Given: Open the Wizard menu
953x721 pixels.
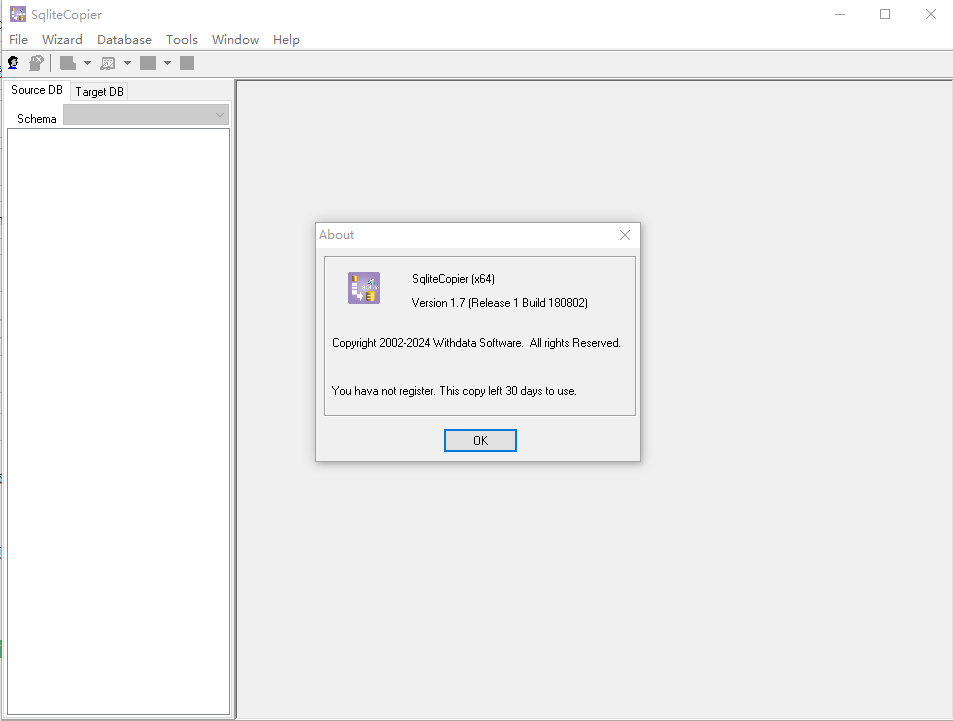Looking at the screenshot, I should 62,40.
